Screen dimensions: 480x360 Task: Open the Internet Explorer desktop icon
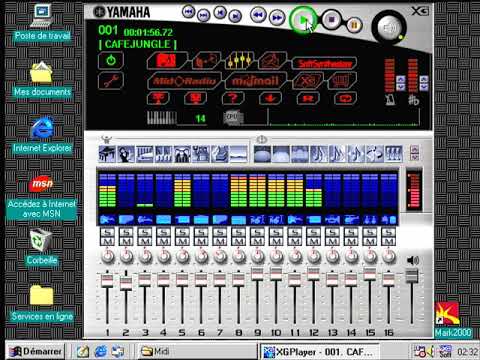click(42, 135)
